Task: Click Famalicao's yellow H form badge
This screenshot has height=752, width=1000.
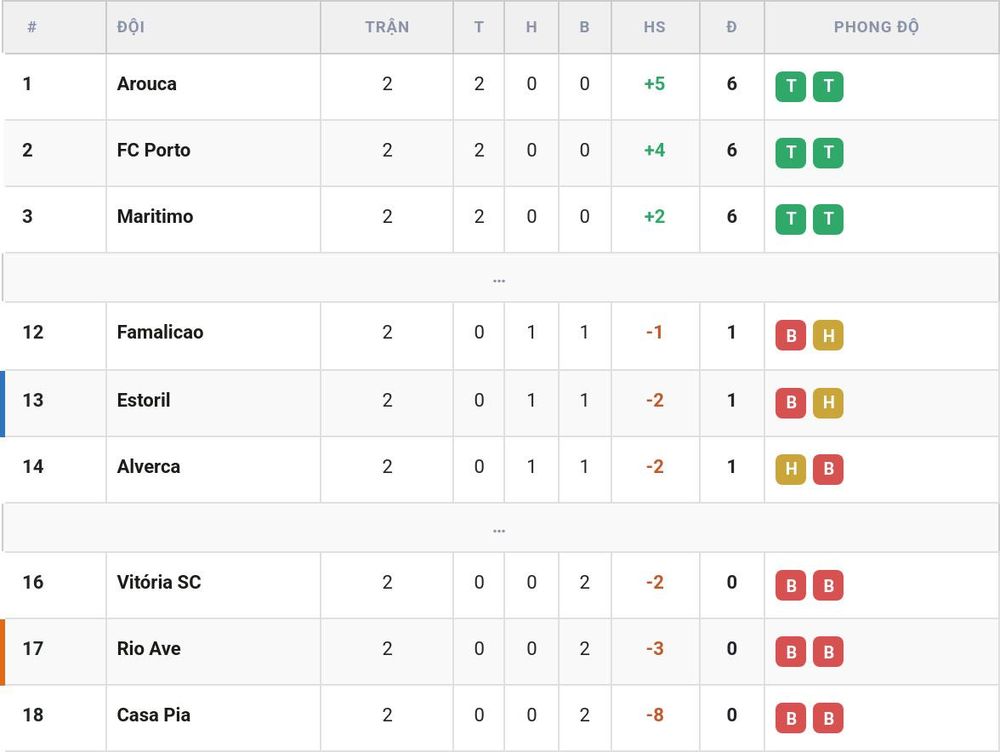Action: pos(828,335)
